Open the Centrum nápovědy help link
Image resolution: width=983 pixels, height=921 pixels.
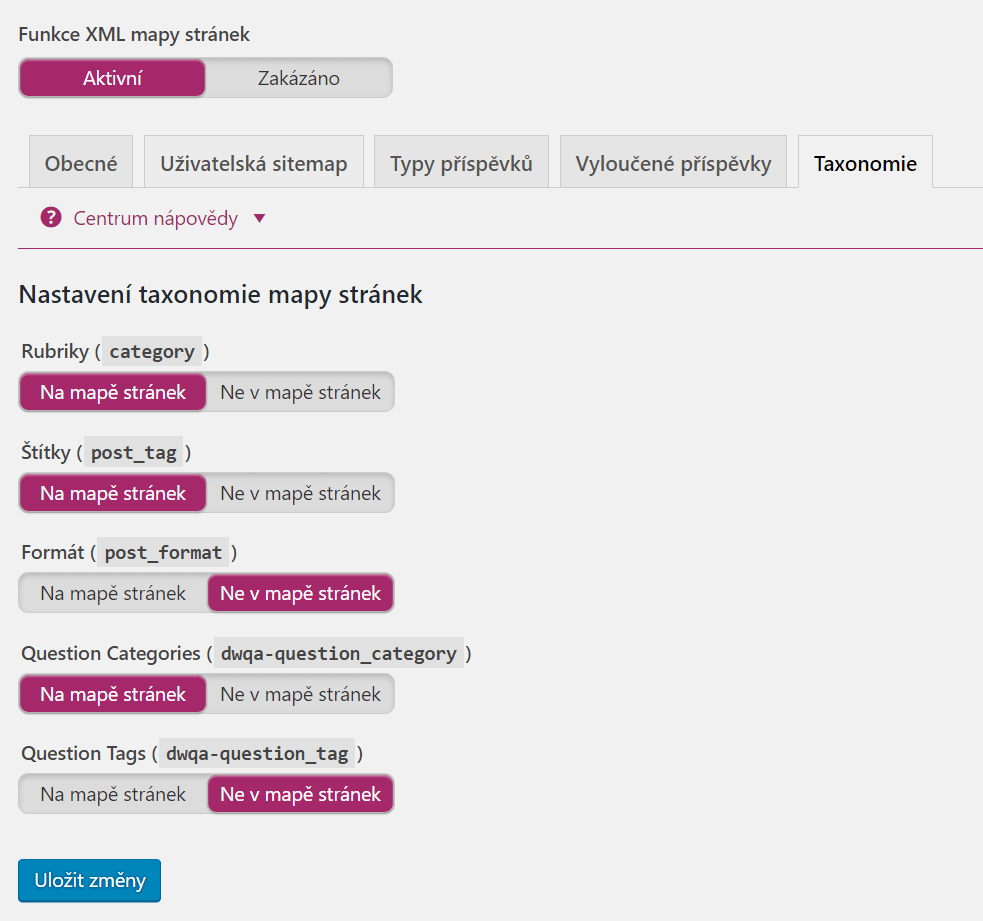tap(155, 218)
